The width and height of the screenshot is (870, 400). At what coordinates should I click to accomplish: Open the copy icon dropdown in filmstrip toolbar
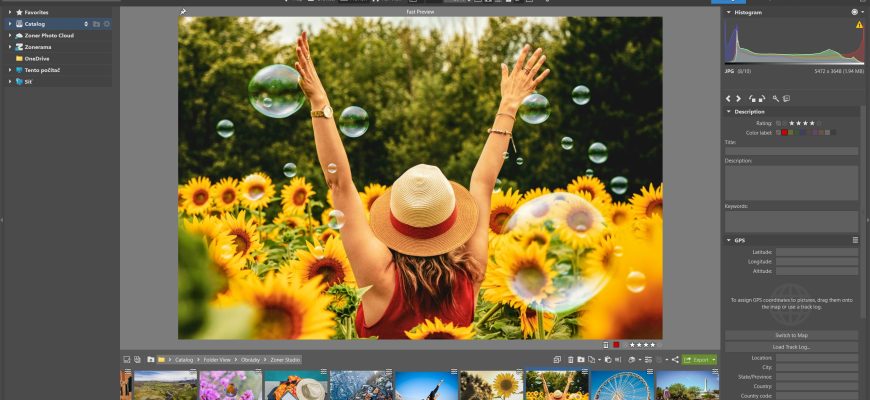[599, 360]
